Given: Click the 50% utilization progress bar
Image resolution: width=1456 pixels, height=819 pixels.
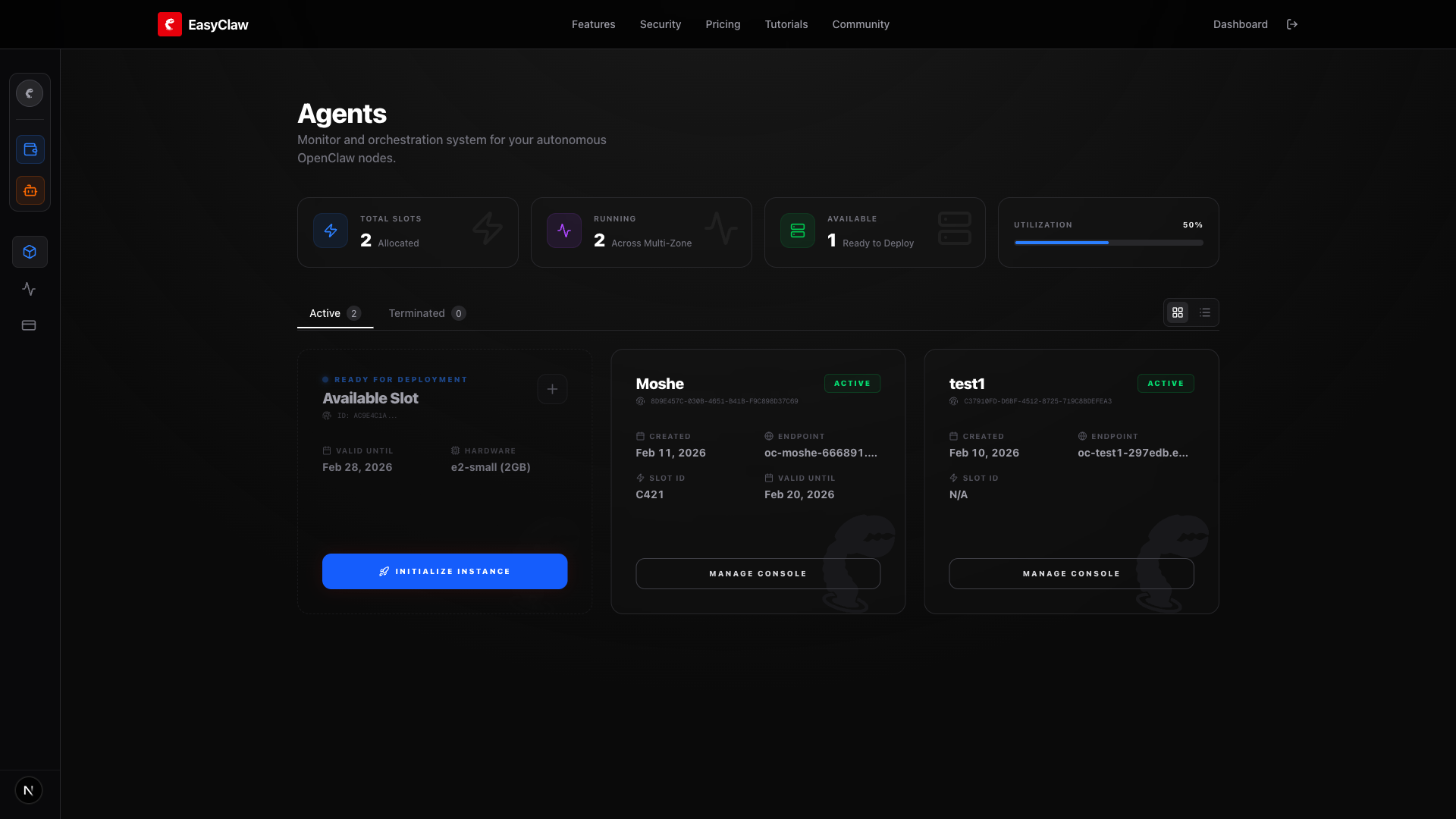Looking at the screenshot, I should point(1108,243).
